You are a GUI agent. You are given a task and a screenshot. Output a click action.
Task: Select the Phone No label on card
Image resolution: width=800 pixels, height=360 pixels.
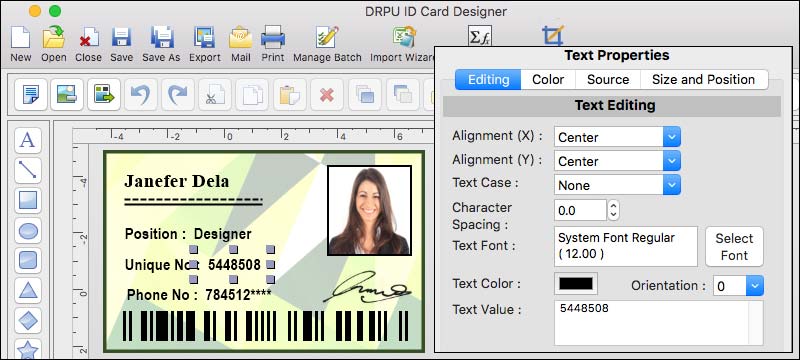(162, 295)
